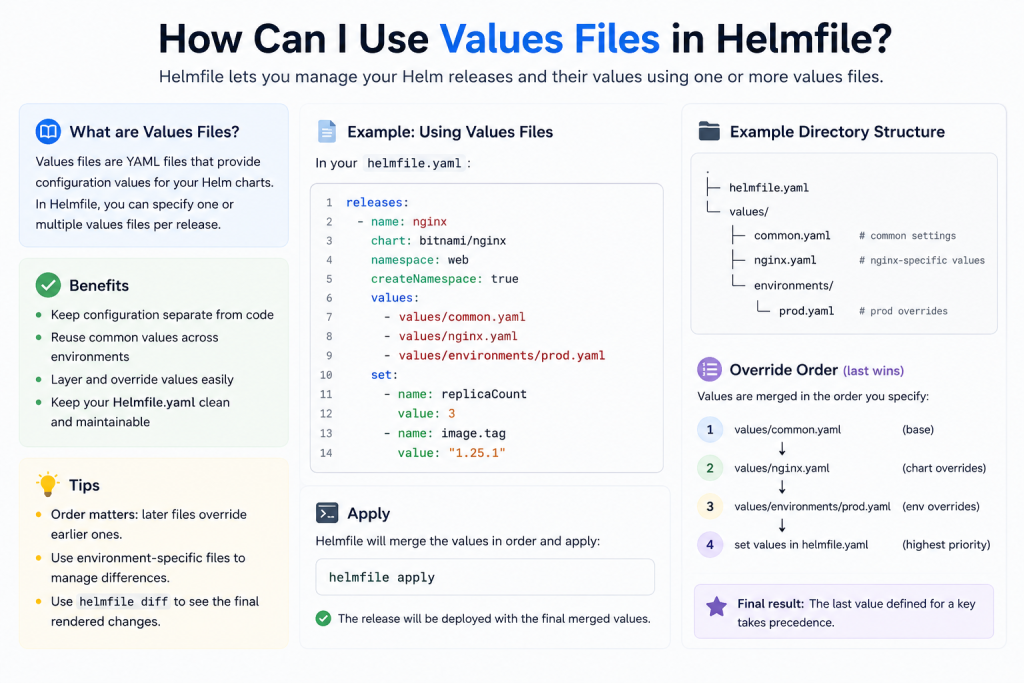1024x683 pixels.
Task: Click step number 4 circle for set values
Action: (x=710, y=545)
